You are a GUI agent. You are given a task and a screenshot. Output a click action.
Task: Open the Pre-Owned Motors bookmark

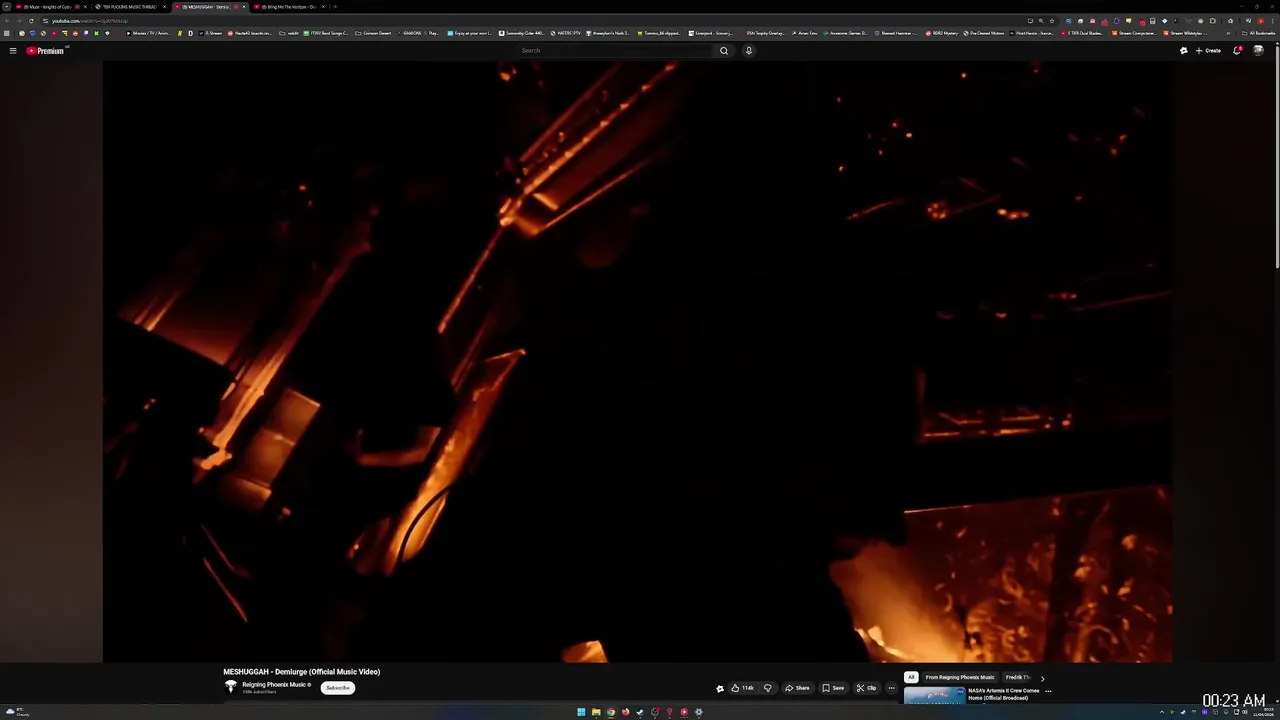pyautogui.click(x=984, y=33)
